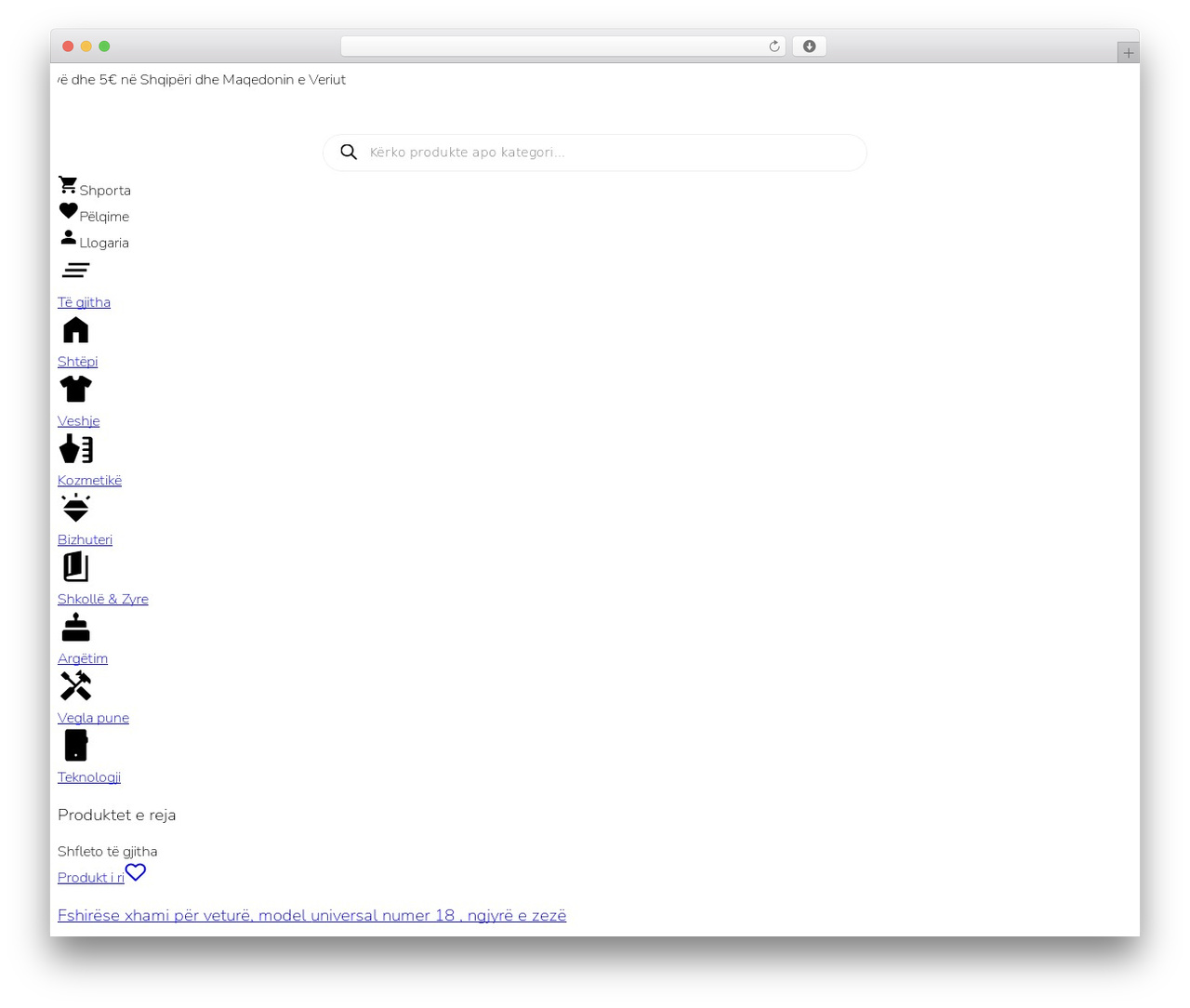Click the Të gjitha lines icon
The image size is (1190, 1008).
[75, 271]
